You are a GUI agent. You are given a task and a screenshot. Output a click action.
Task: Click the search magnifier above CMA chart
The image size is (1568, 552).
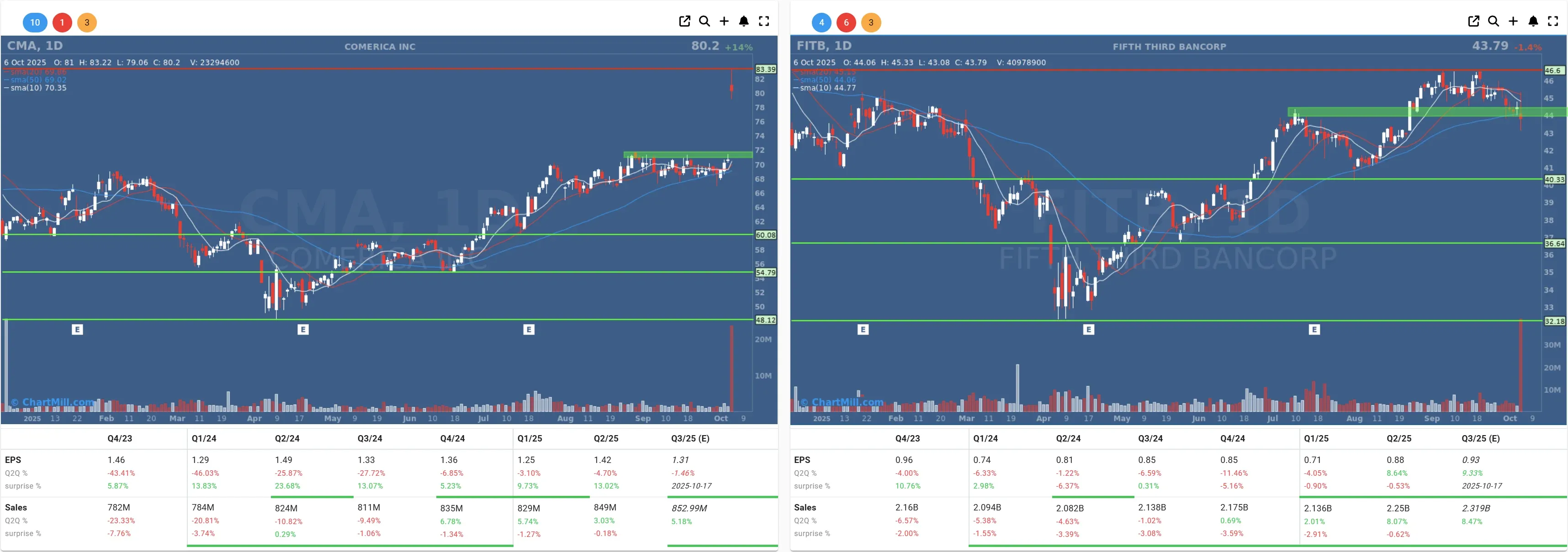point(704,21)
